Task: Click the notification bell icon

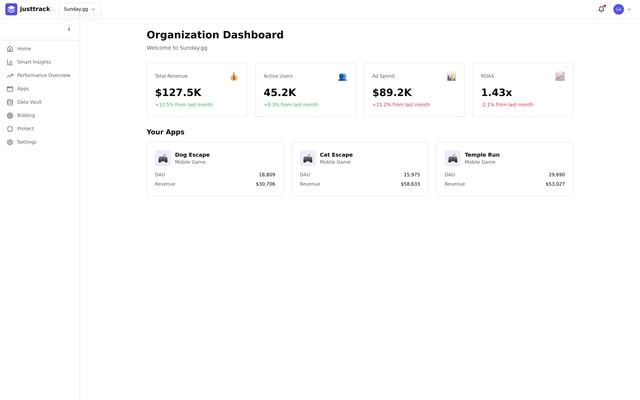Action: (x=601, y=9)
